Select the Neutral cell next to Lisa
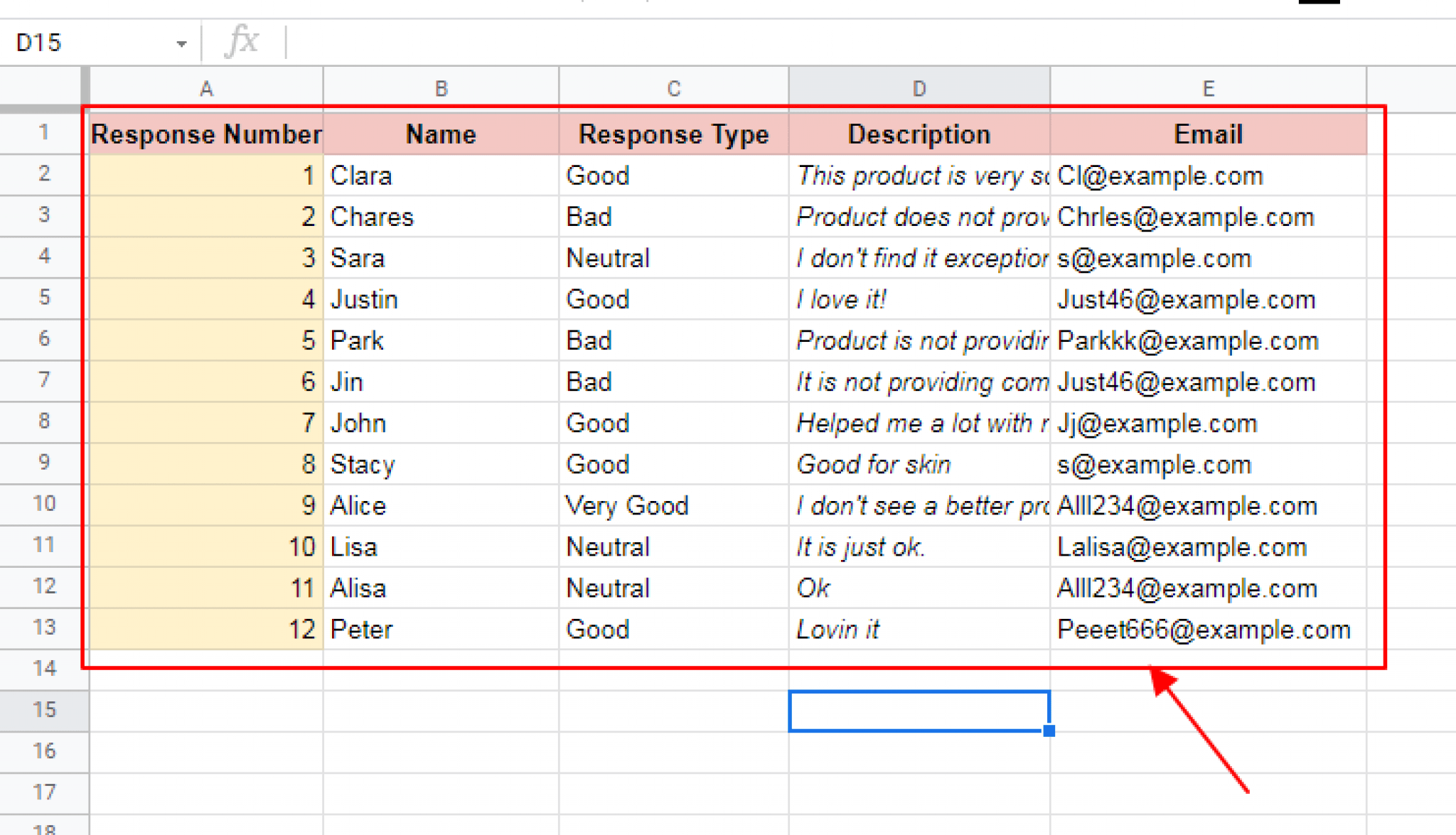The width and height of the screenshot is (1456, 835). coord(673,546)
